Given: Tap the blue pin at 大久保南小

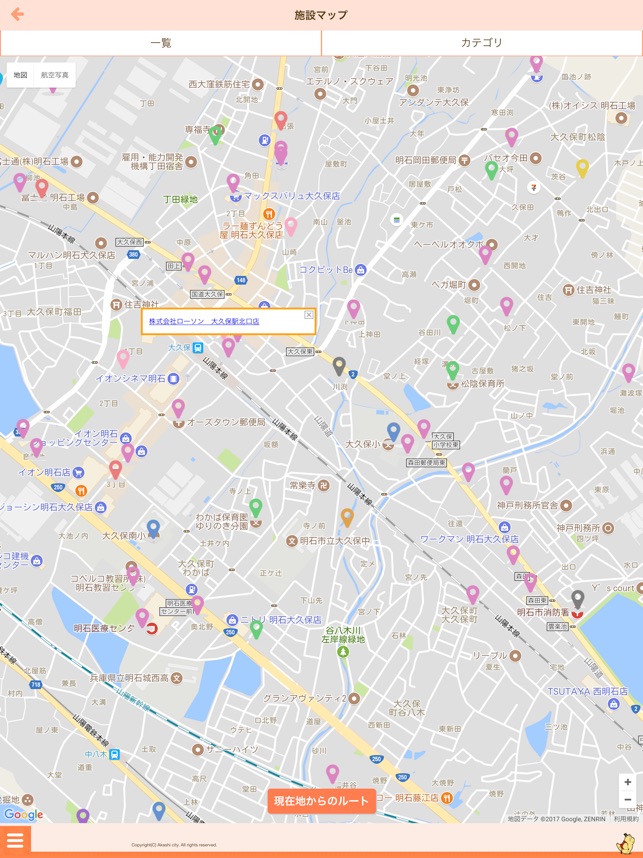Looking at the screenshot, I should coord(153,529).
